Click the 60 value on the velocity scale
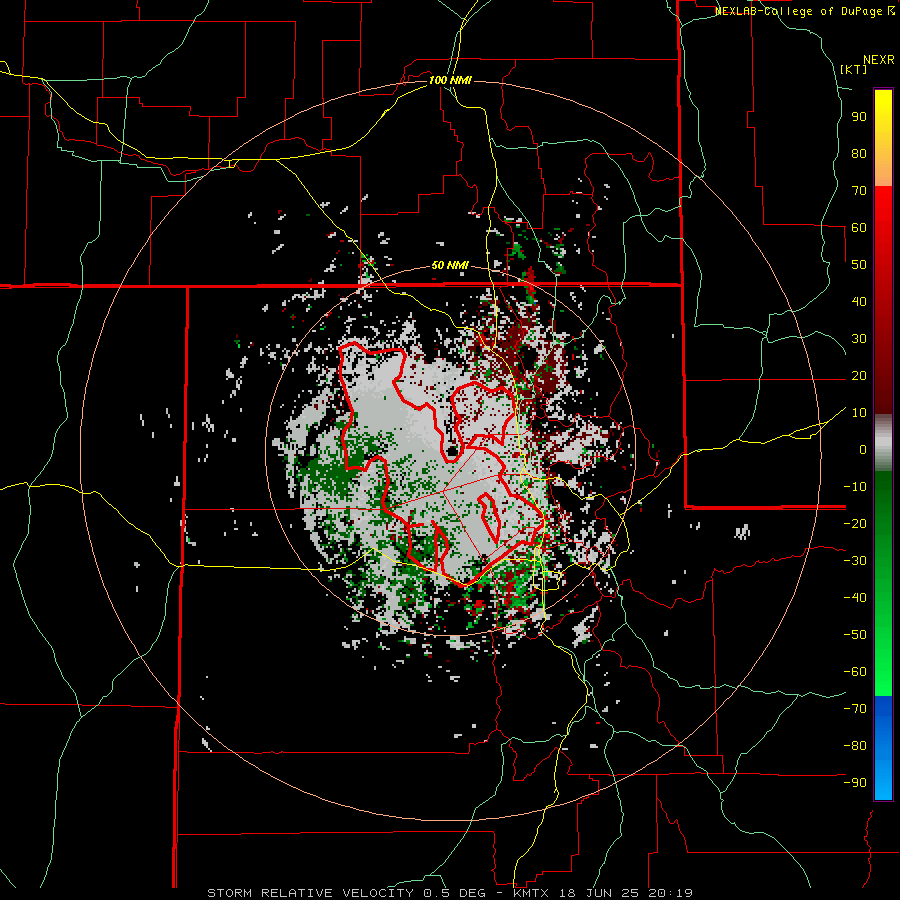 859,227
